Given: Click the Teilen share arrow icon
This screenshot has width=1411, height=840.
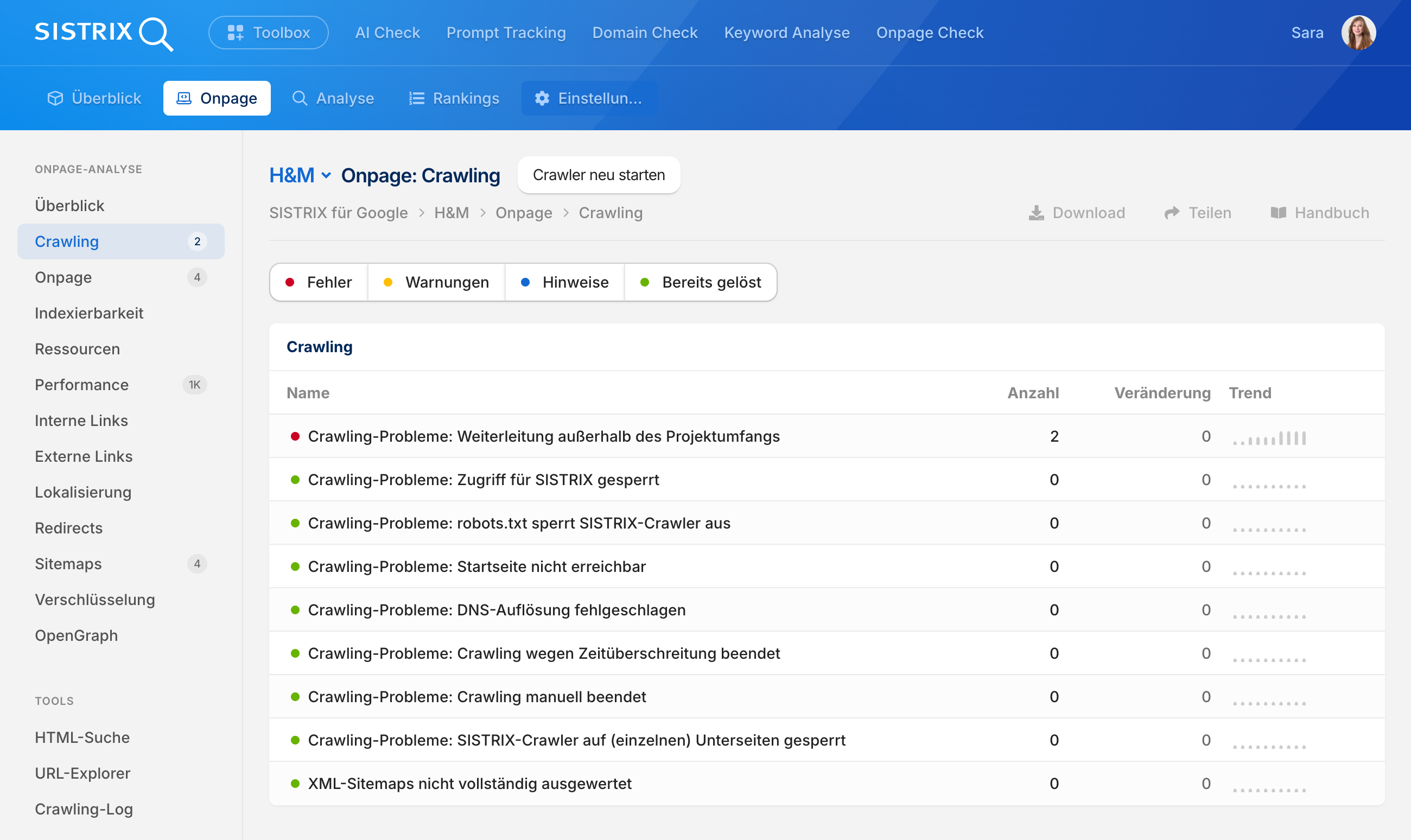Looking at the screenshot, I should (x=1172, y=213).
